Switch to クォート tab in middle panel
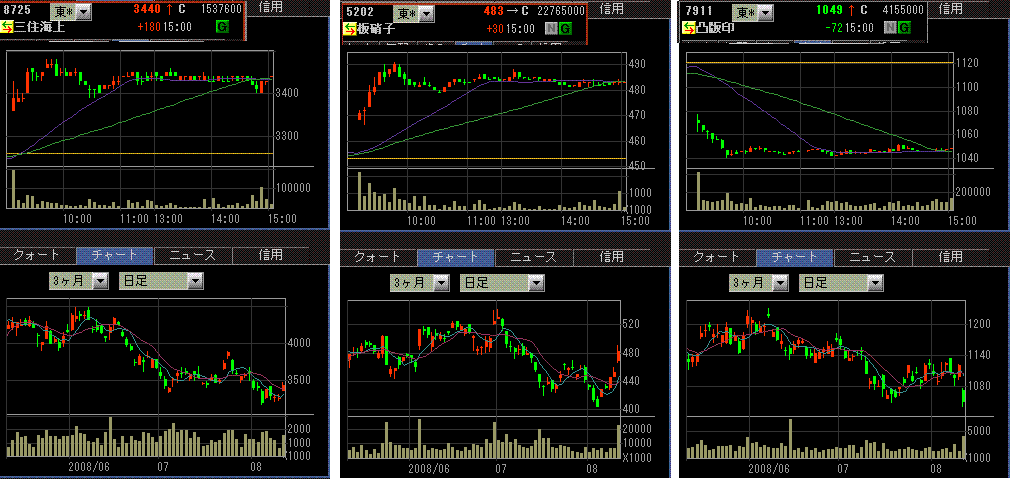 tap(378, 257)
